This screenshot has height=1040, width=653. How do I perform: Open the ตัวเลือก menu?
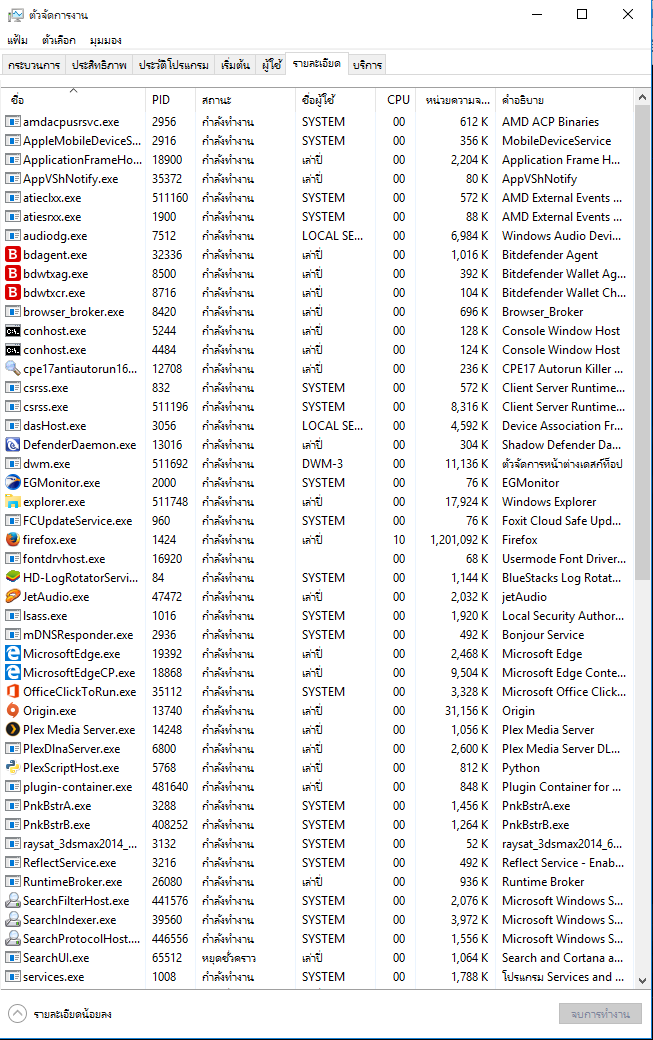(59, 40)
